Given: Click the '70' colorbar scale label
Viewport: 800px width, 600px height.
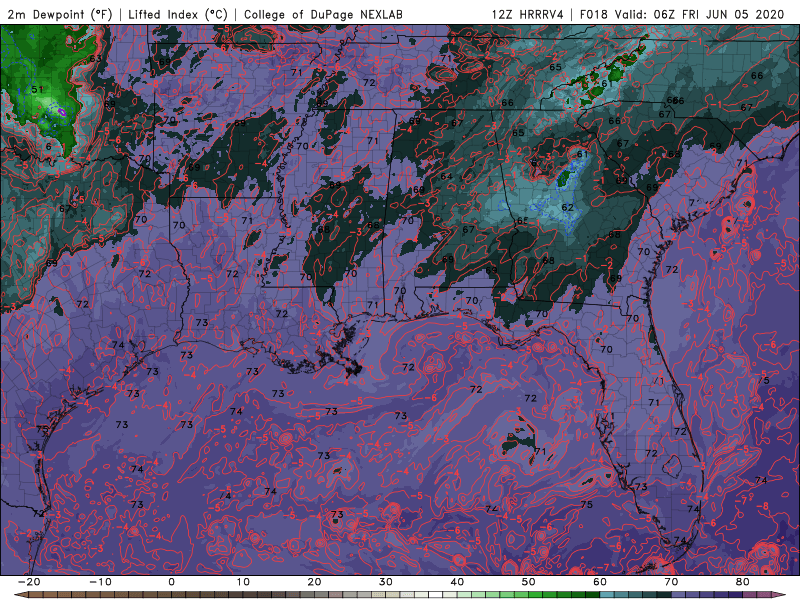Looking at the screenshot, I should [x=671, y=582].
